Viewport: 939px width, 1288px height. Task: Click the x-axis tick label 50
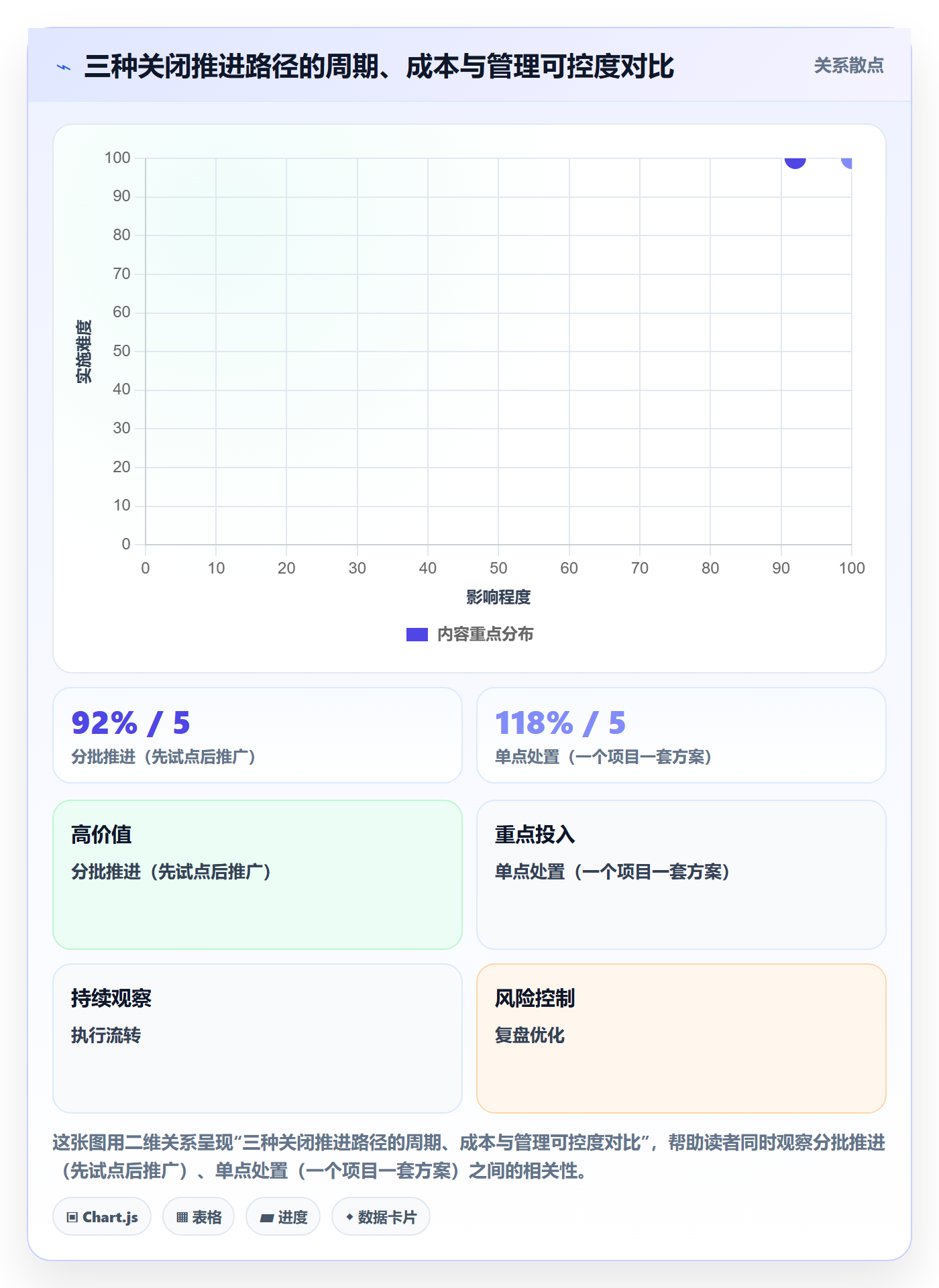(x=498, y=568)
